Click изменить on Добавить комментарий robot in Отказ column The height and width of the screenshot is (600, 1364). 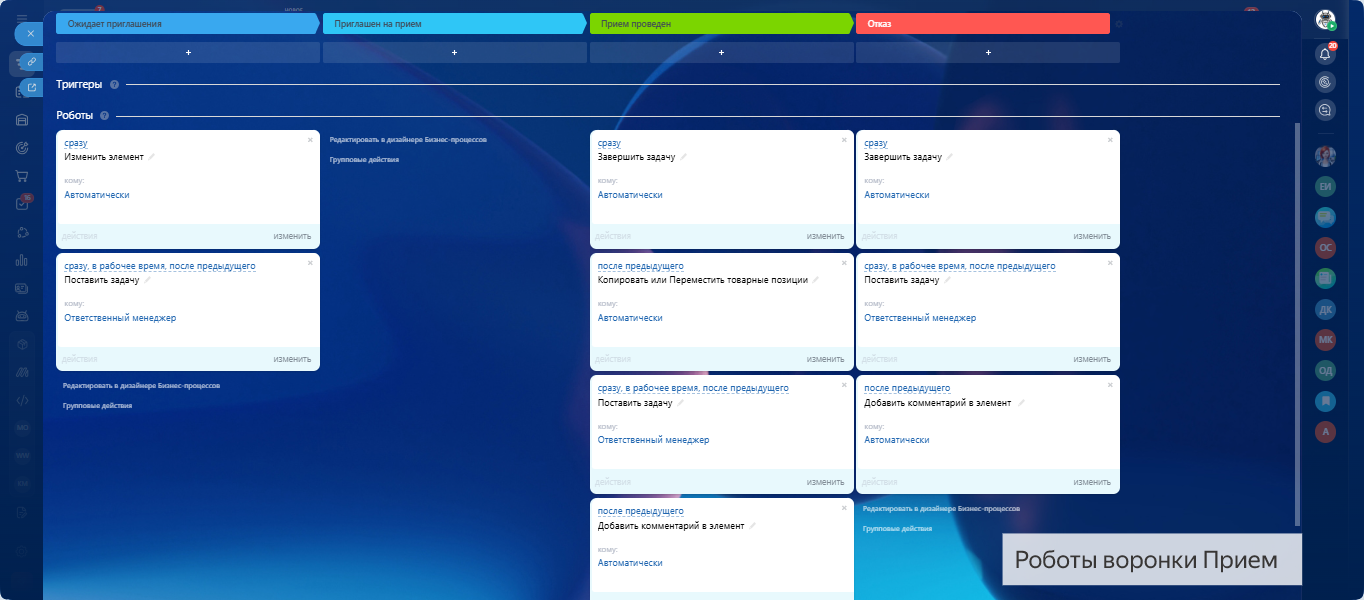tap(1092, 482)
